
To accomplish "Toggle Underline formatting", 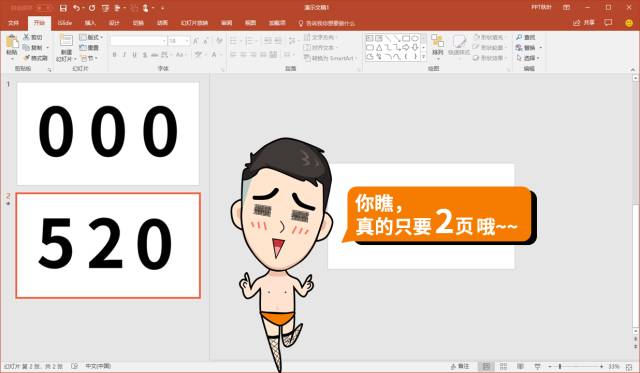I will [x=134, y=55].
